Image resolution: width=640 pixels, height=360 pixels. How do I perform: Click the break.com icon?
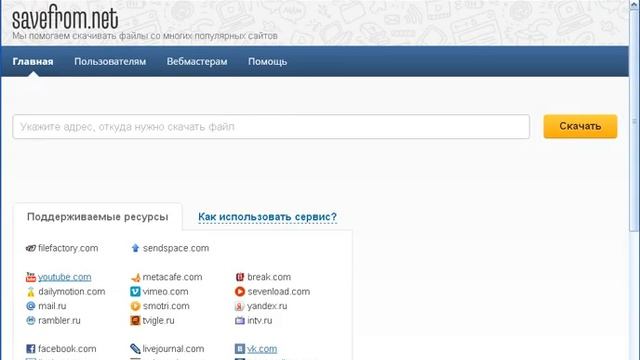click(240, 277)
